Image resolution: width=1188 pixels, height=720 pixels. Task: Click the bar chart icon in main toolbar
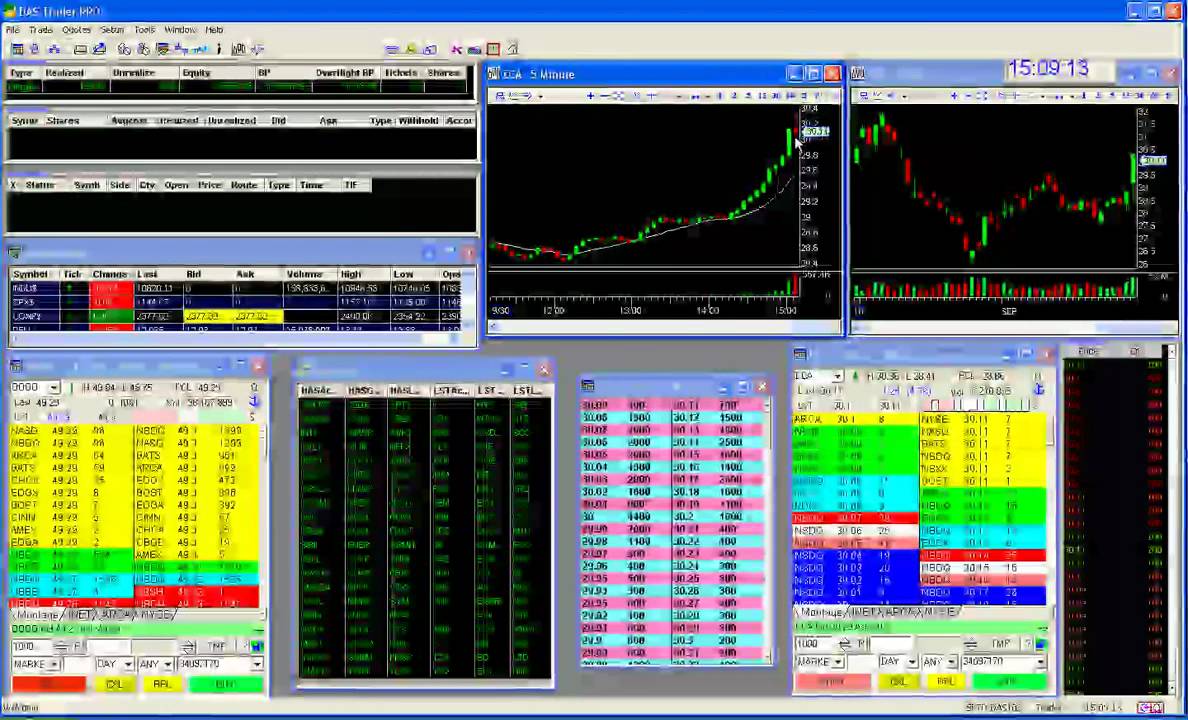point(238,49)
